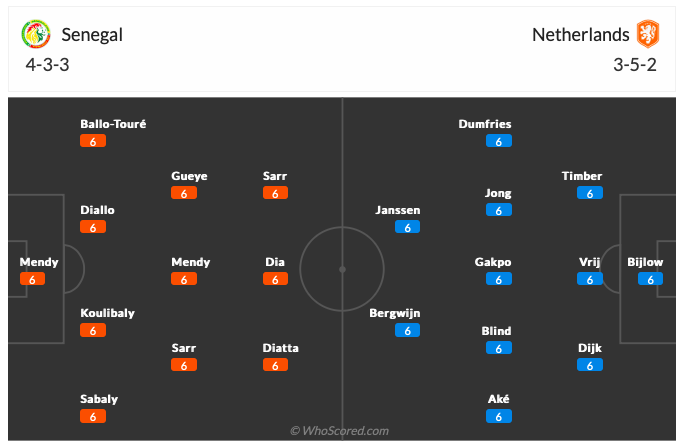
Task: Select Janssen's blue rating badge
Action: 408,227
